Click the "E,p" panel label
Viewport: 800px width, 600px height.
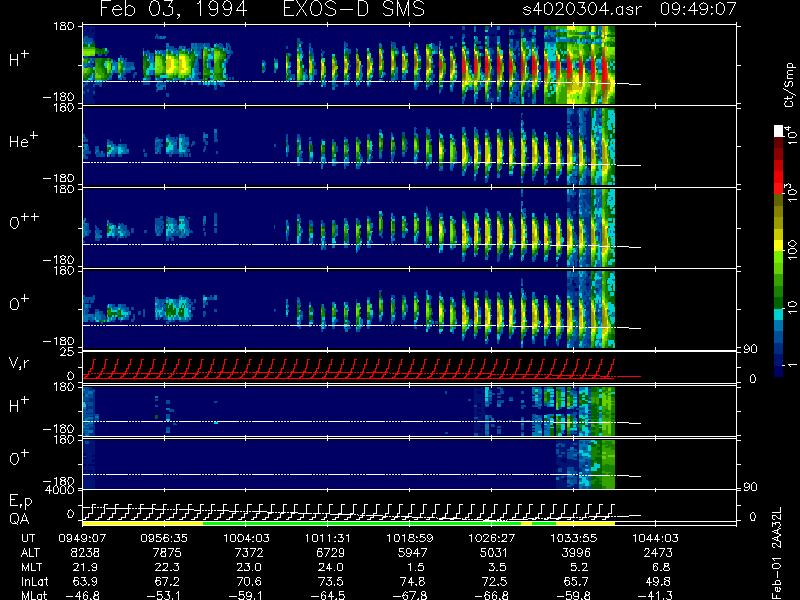coord(20,502)
